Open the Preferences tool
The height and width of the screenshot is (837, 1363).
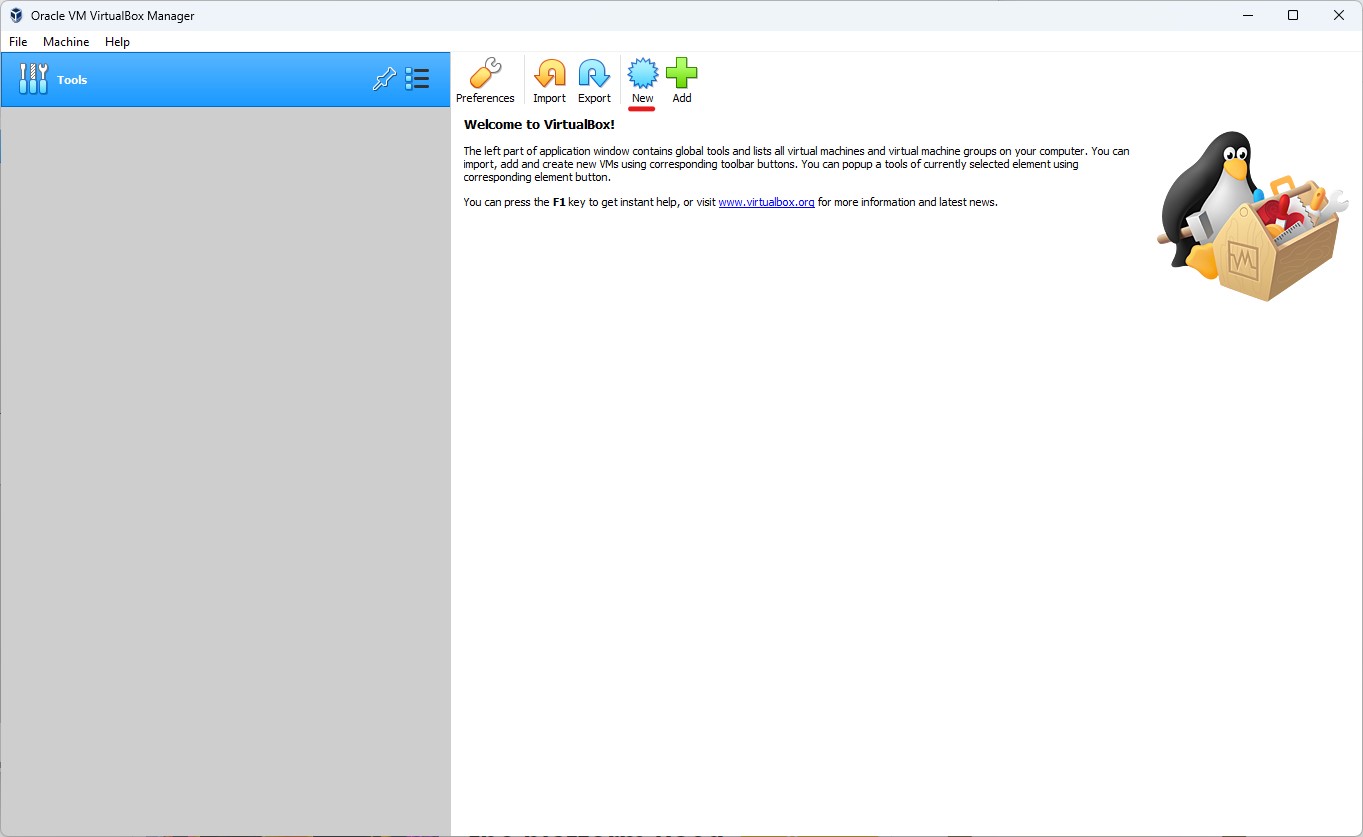pos(485,80)
